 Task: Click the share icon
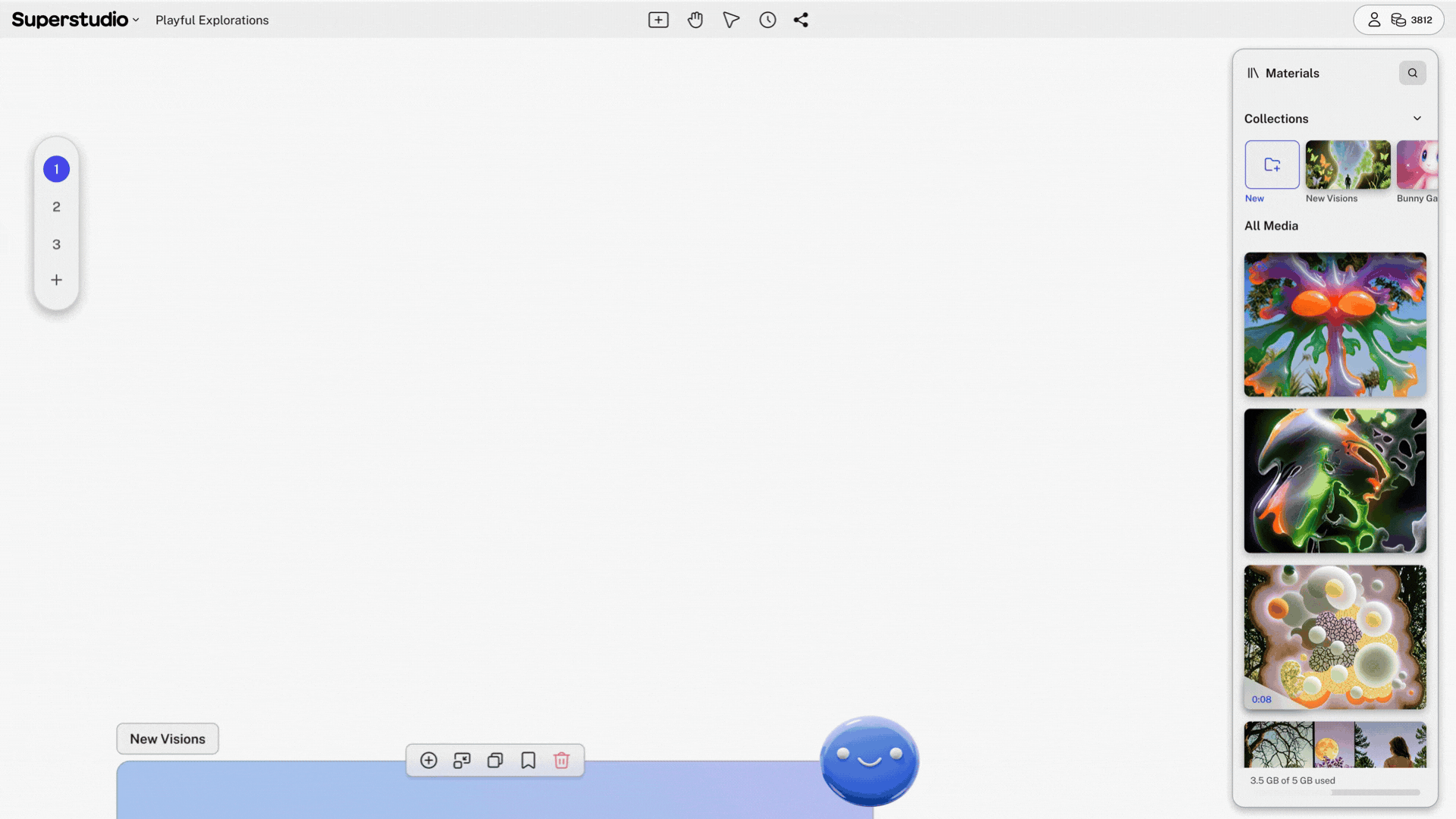(801, 20)
